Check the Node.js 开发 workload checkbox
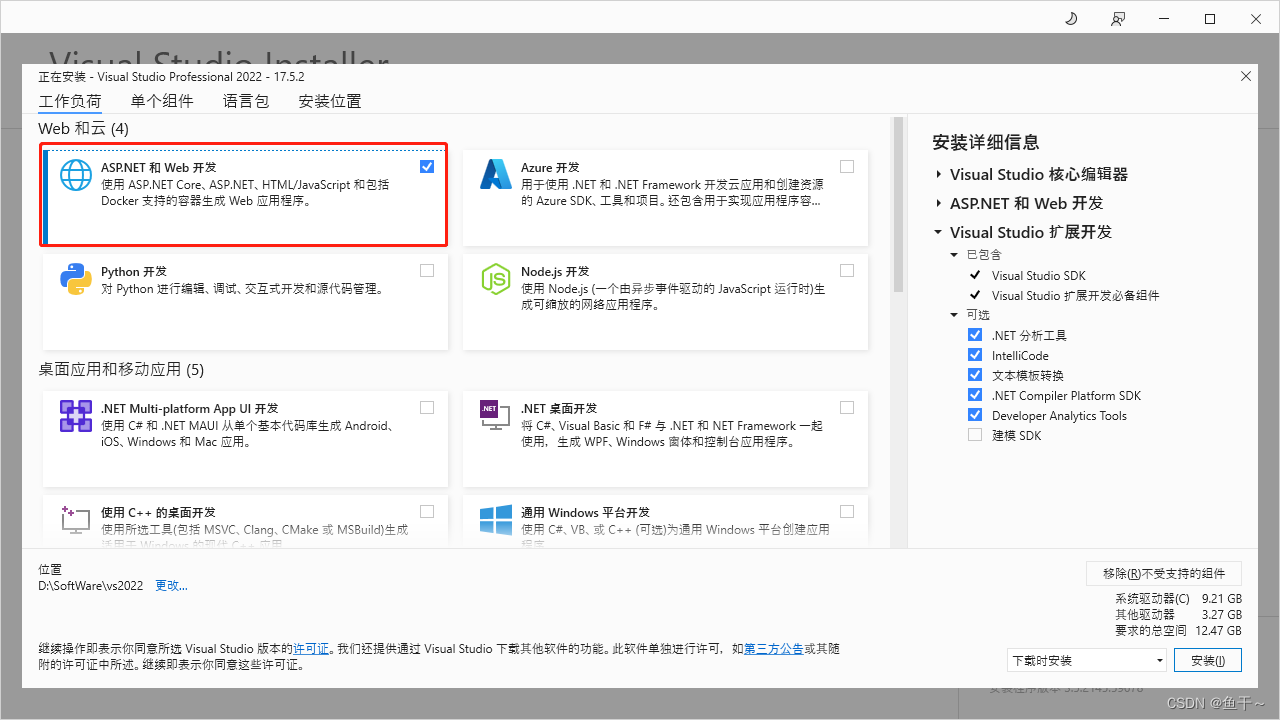This screenshot has height=720, width=1280. point(847,270)
